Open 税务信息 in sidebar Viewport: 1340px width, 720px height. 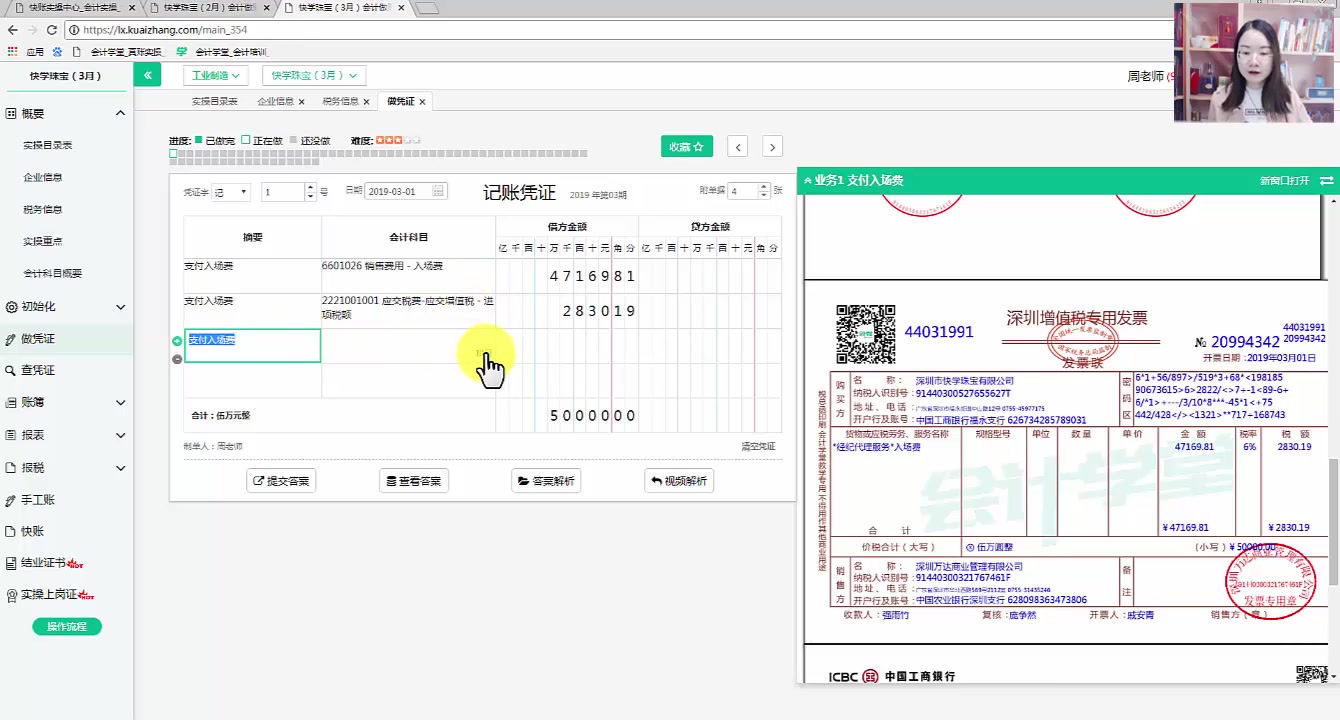[43, 209]
